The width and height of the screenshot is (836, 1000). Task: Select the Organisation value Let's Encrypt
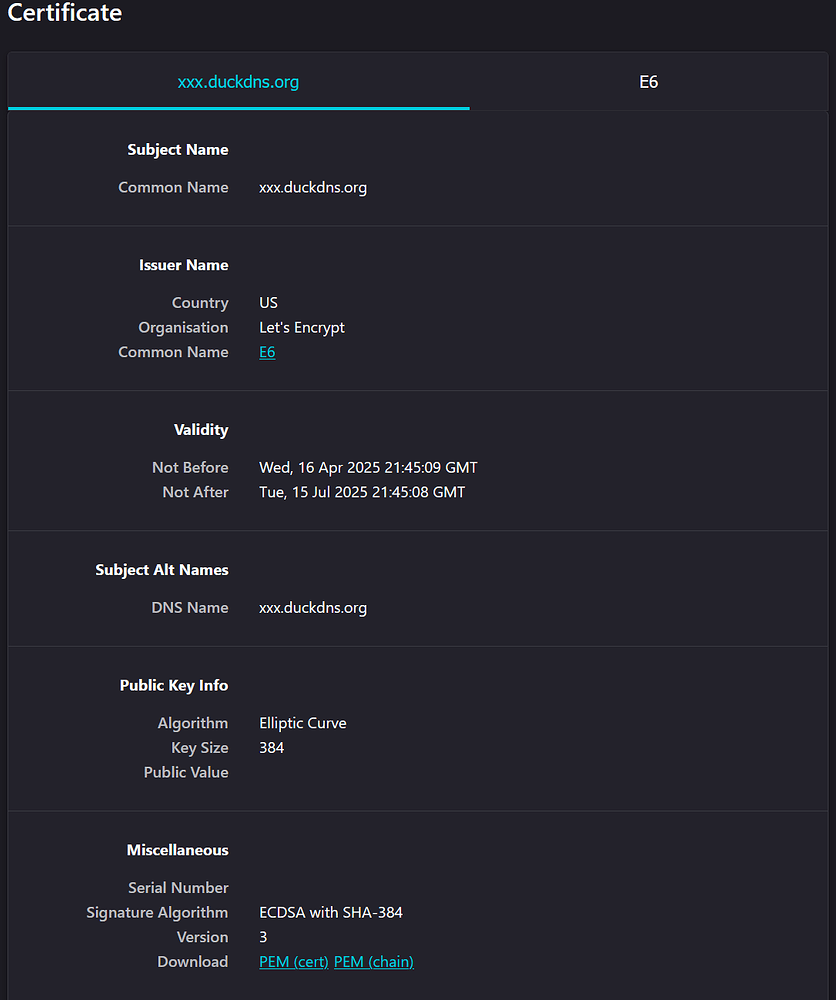301,327
